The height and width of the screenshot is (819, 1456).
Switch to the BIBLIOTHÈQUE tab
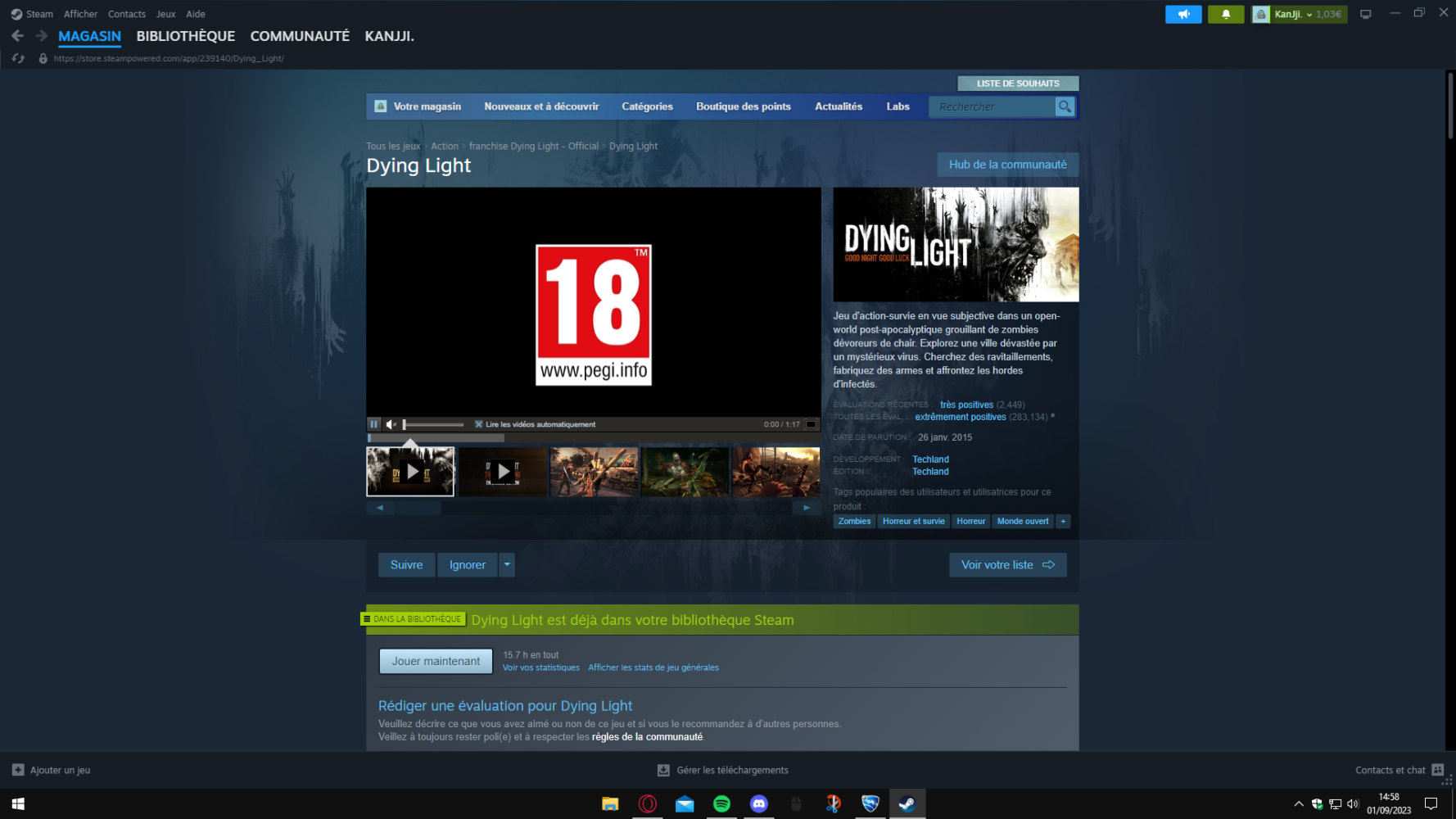[186, 36]
